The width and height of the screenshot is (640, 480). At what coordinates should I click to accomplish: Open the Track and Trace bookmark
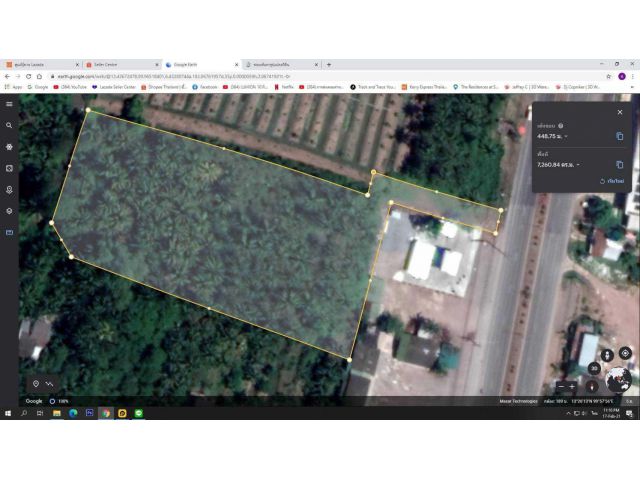click(x=373, y=87)
